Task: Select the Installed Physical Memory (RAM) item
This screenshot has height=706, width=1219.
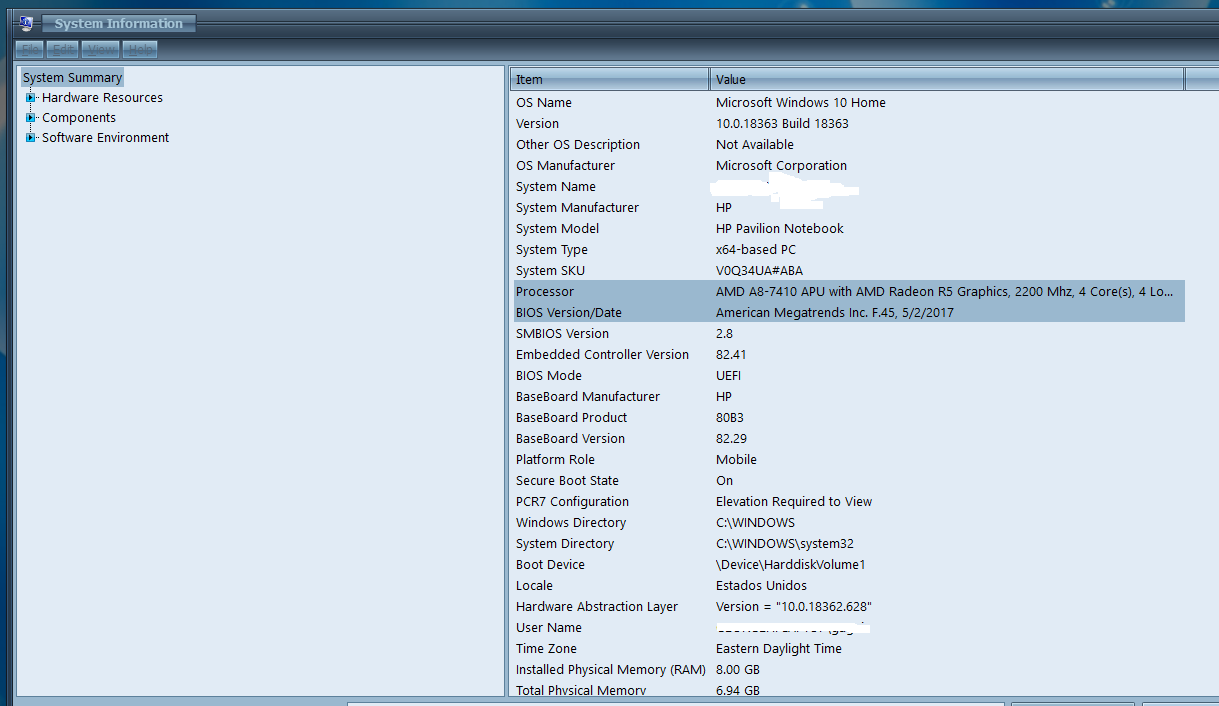Action: 611,670
